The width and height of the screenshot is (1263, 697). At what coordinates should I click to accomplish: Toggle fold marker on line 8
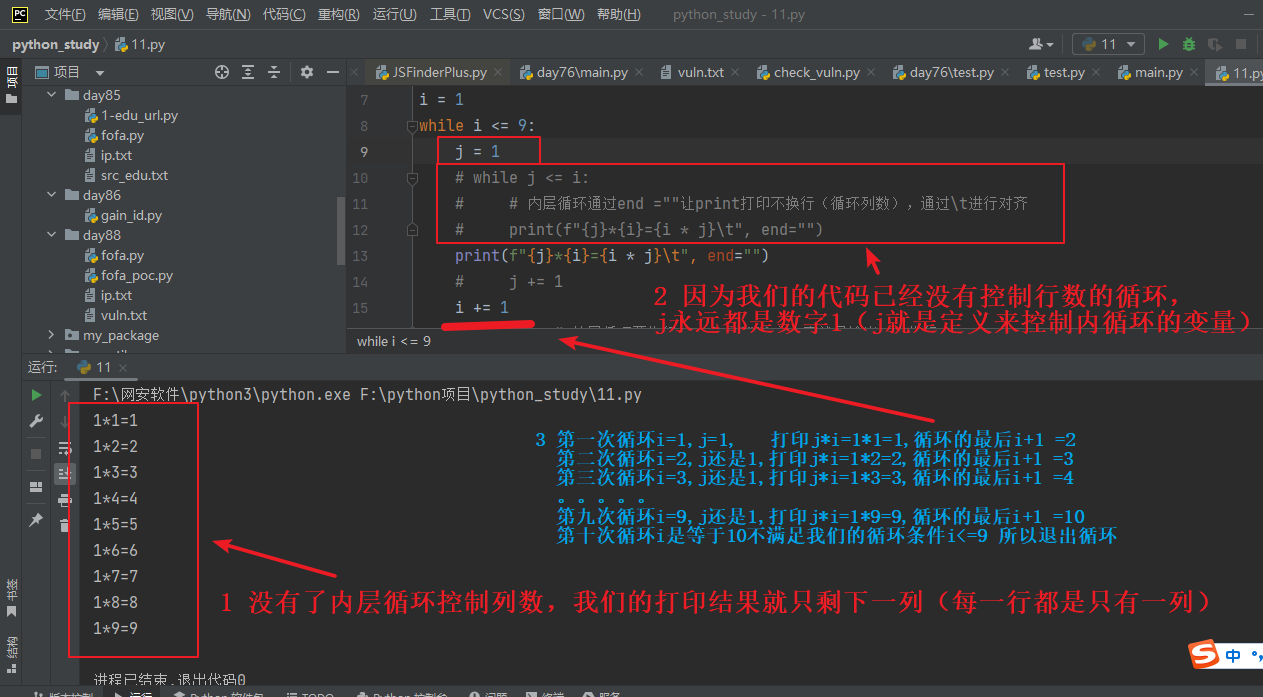point(412,126)
